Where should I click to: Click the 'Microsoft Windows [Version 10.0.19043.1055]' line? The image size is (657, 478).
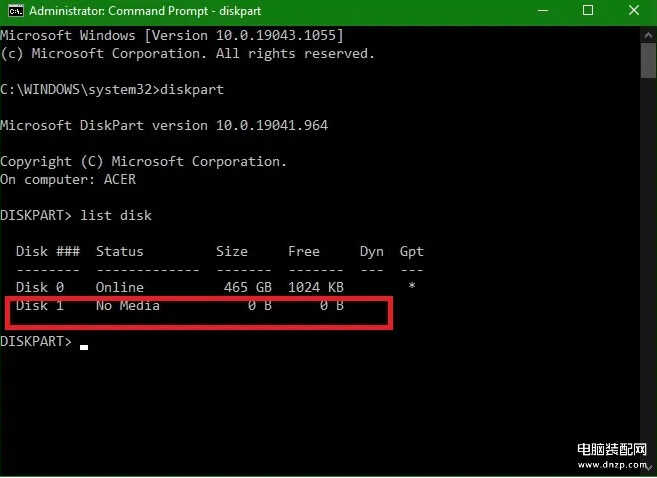[172, 36]
